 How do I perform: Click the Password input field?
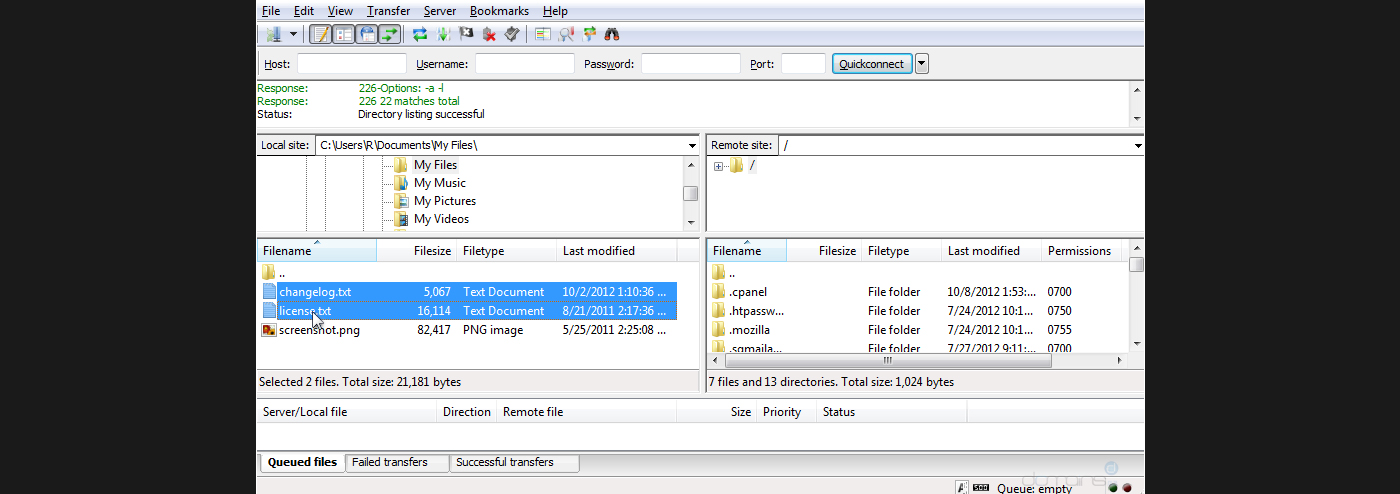[x=691, y=64]
